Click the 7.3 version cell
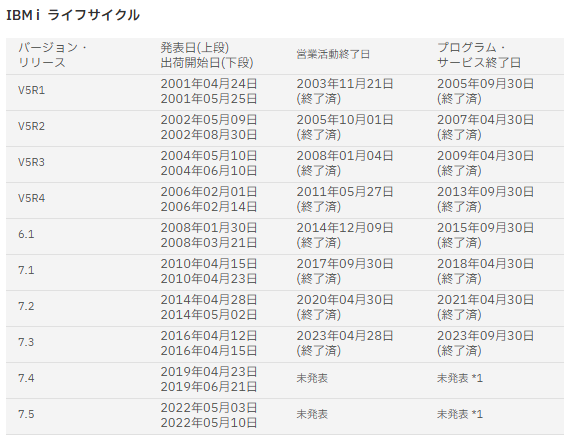The image size is (568, 436). (26, 342)
